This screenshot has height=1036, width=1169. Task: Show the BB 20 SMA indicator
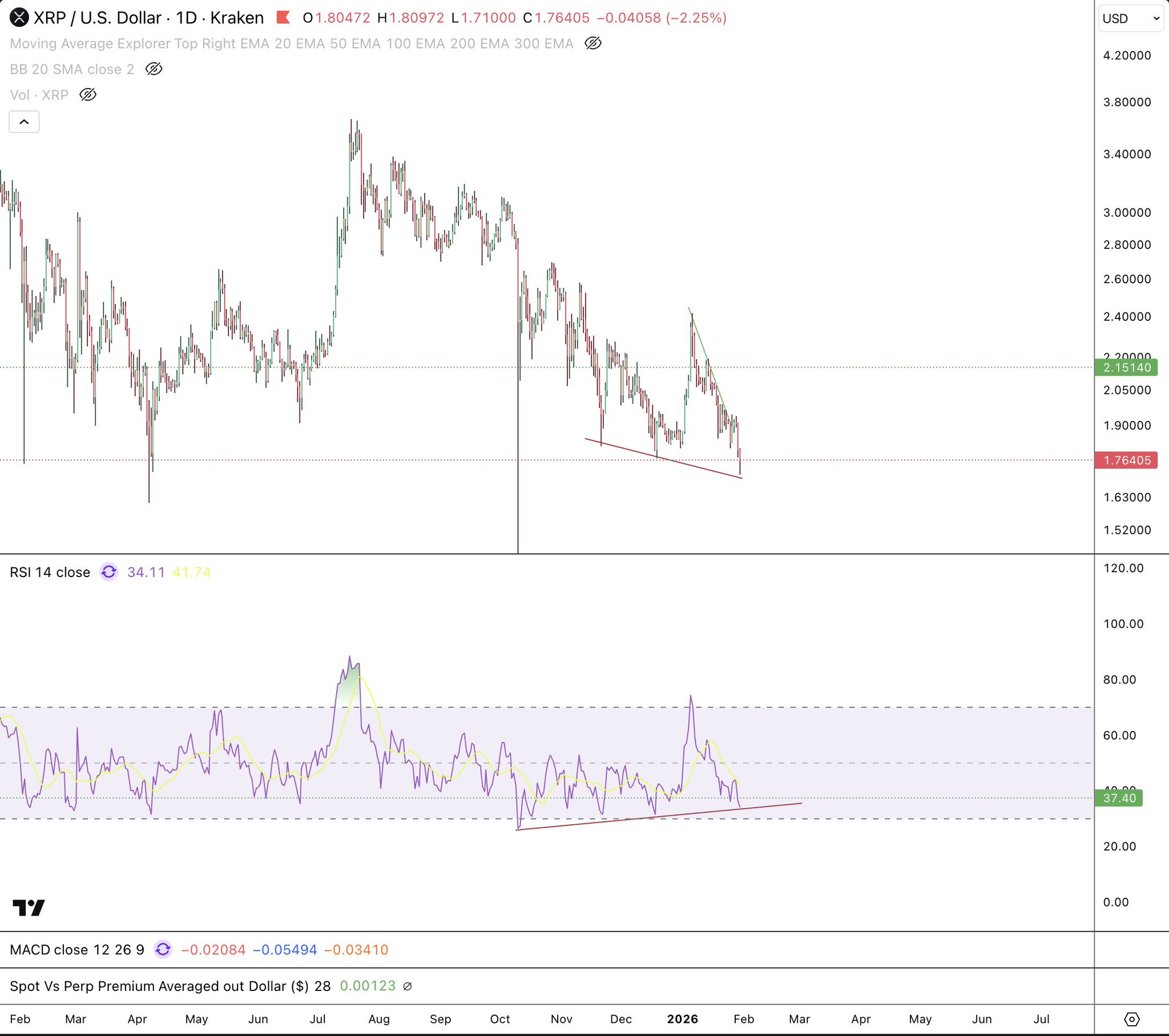pos(154,69)
